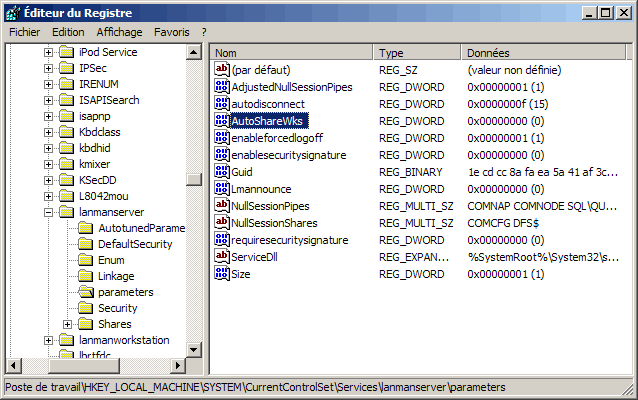Click the Enum folder icon

pyautogui.click(x=86, y=260)
